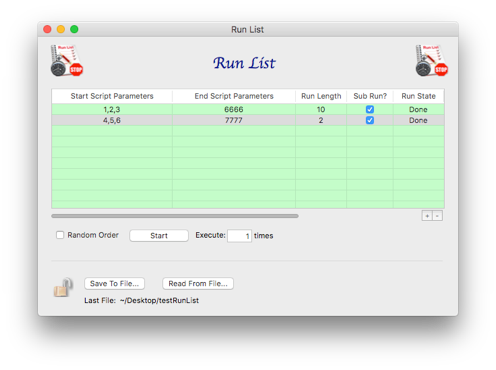Zoom the window with the green button
The image size is (496, 370).
coord(74,29)
